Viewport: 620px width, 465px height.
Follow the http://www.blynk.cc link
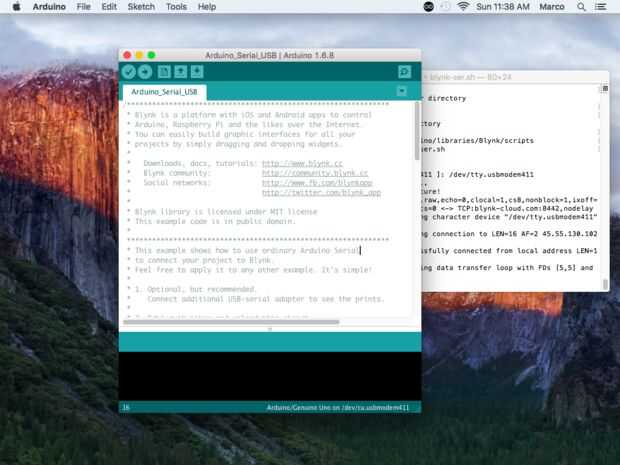(x=302, y=163)
